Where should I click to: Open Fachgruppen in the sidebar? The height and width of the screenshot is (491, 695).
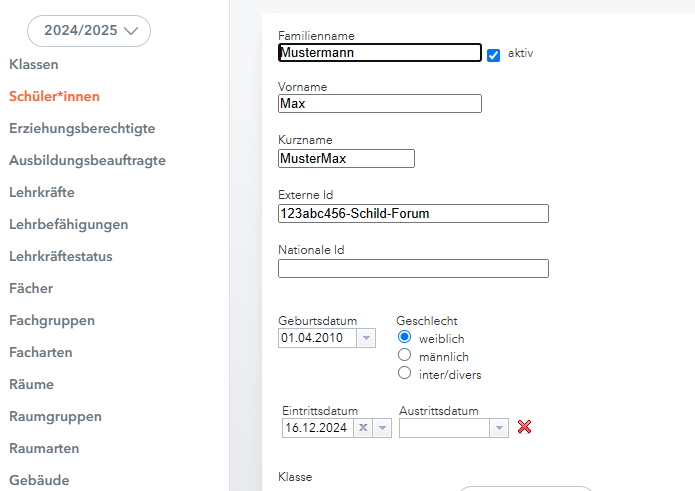52,320
